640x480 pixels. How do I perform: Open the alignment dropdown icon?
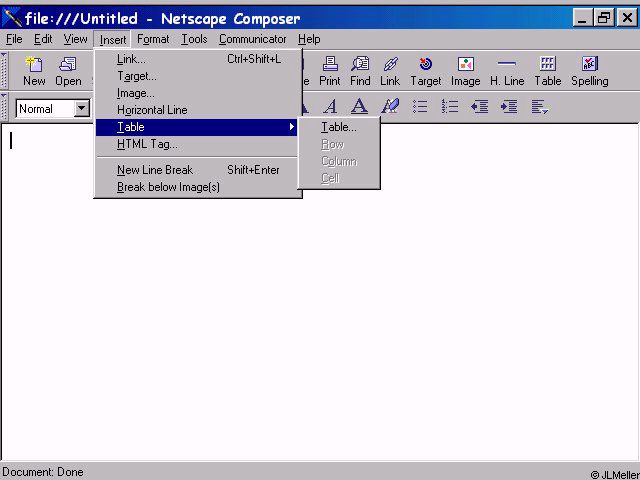540,107
